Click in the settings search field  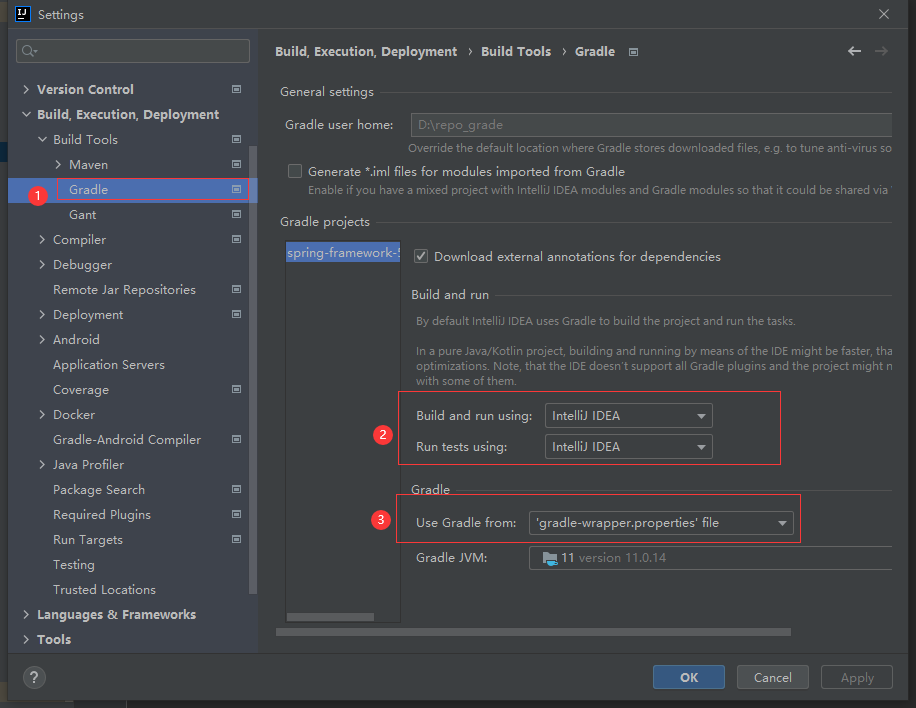click(133, 51)
